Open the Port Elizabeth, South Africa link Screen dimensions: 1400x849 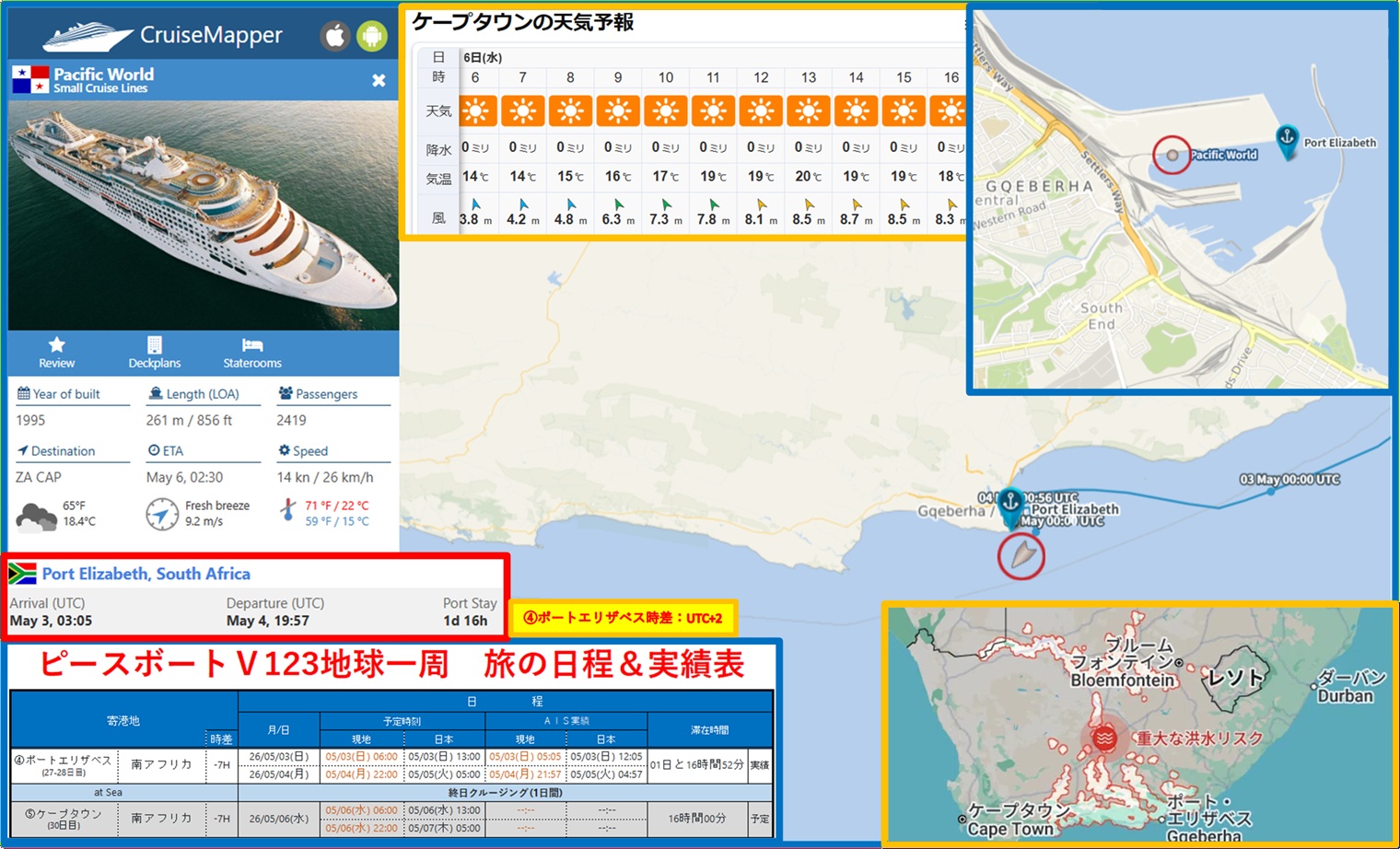tap(146, 574)
